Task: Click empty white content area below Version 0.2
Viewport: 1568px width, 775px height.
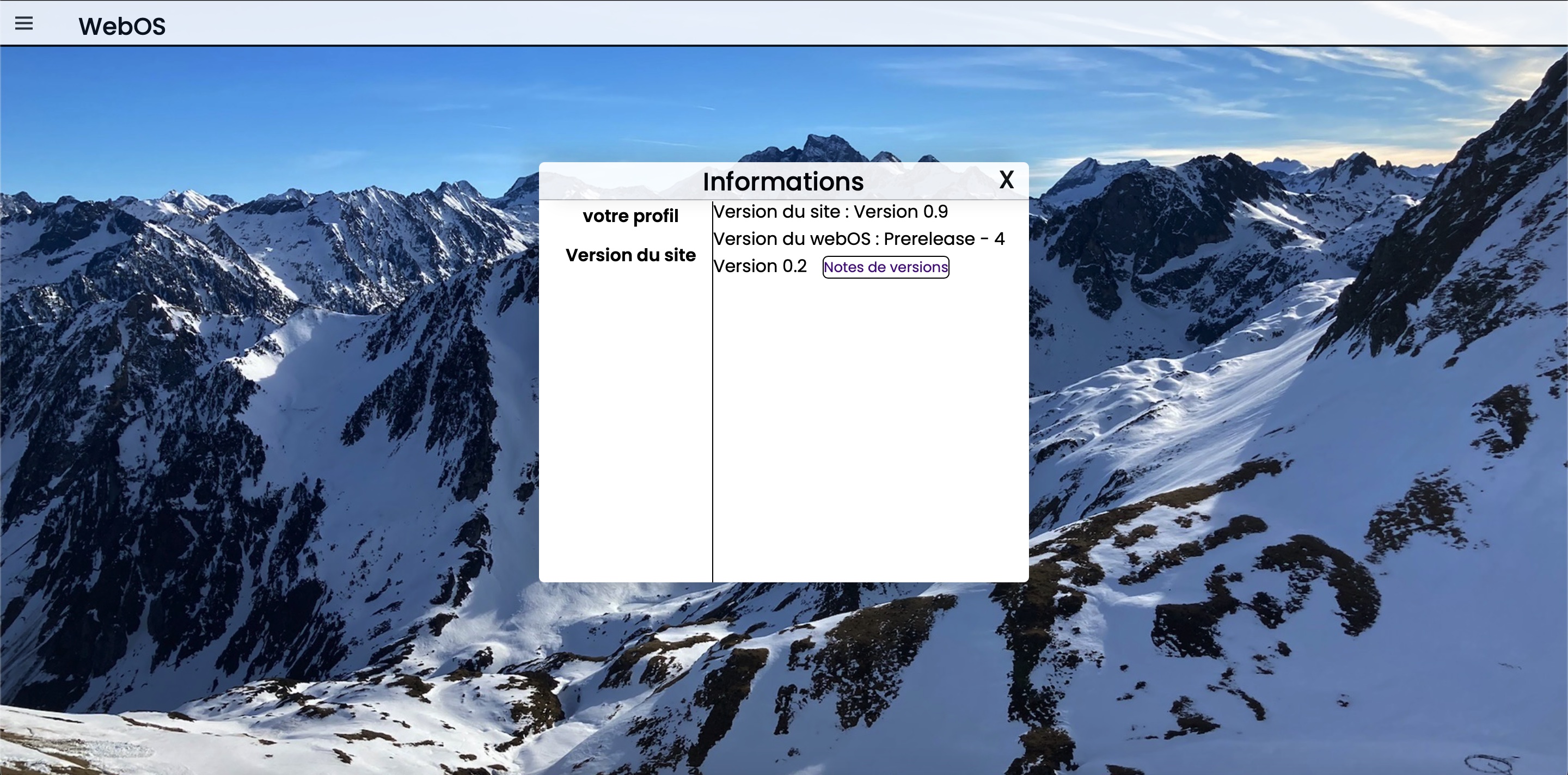Action: click(x=871, y=426)
